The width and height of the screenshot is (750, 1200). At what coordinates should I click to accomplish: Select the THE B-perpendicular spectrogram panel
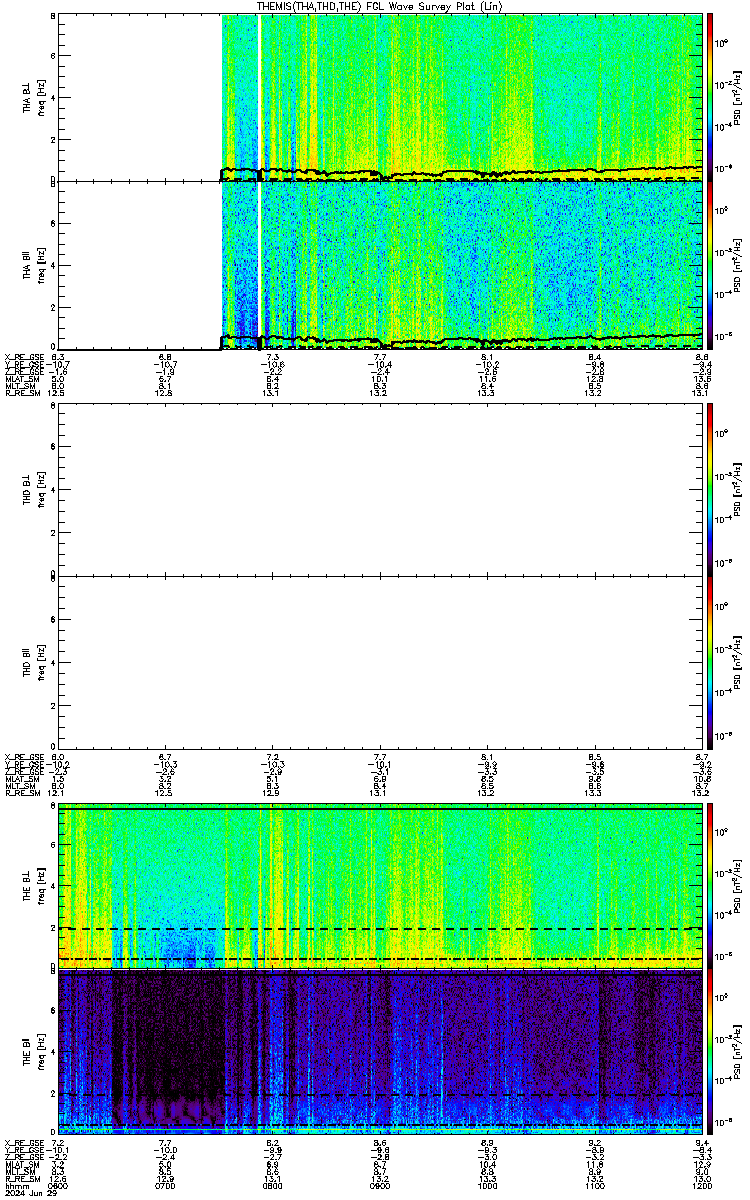(381, 886)
